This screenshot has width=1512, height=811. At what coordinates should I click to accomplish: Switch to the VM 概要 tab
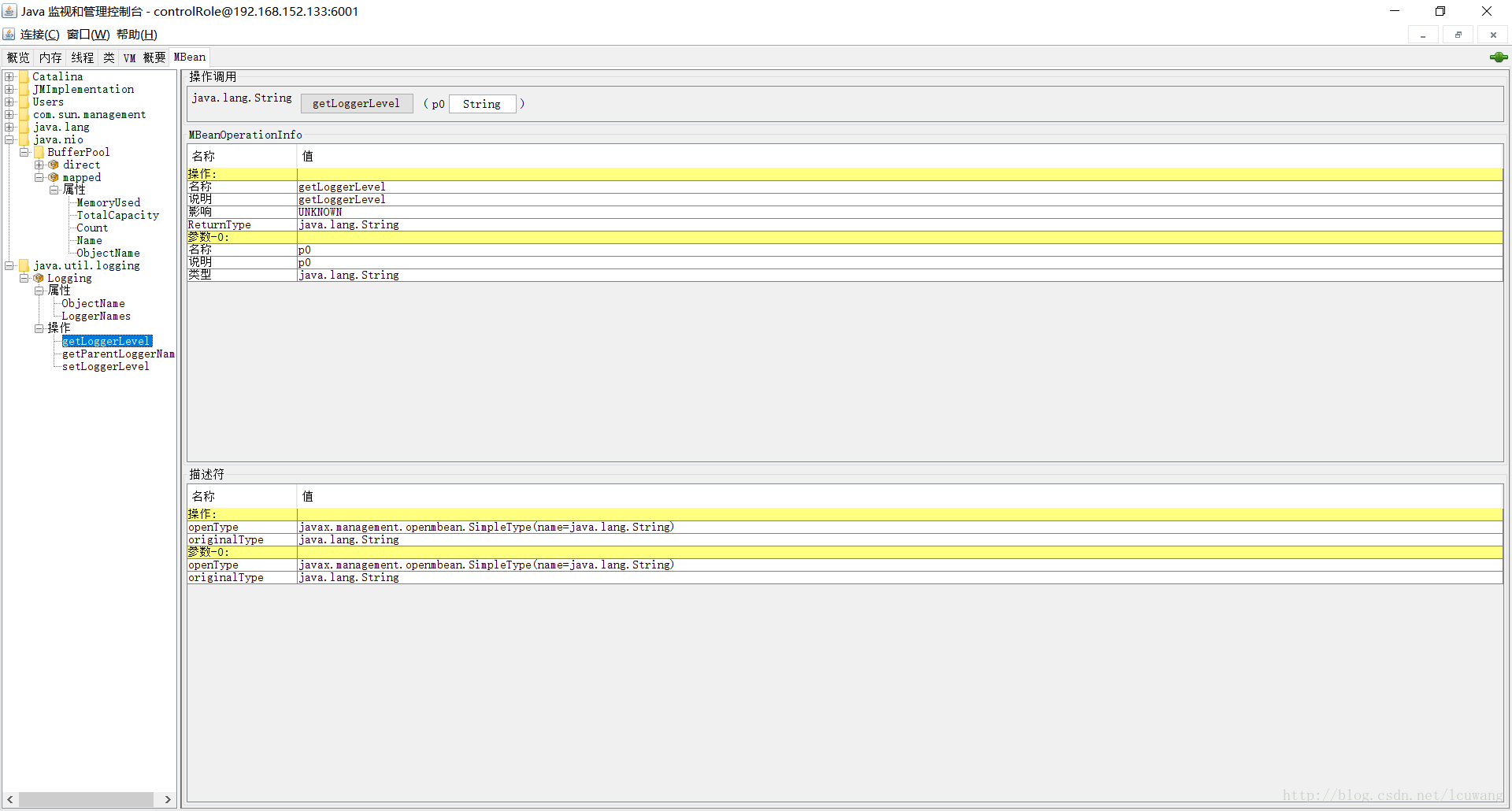click(144, 57)
